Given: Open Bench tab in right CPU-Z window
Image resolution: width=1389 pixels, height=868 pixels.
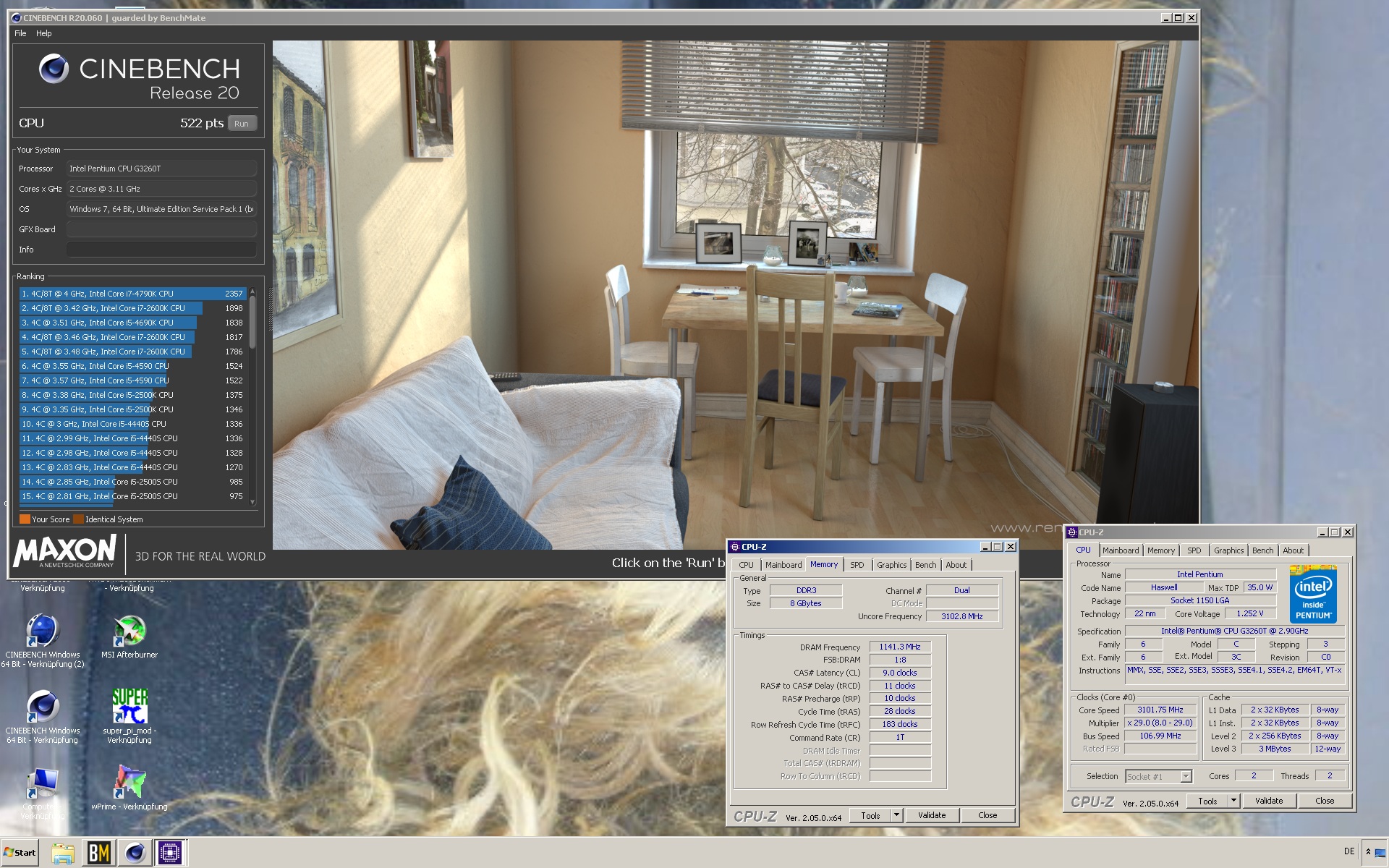Looking at the screenshot, I should (1262, 550).
